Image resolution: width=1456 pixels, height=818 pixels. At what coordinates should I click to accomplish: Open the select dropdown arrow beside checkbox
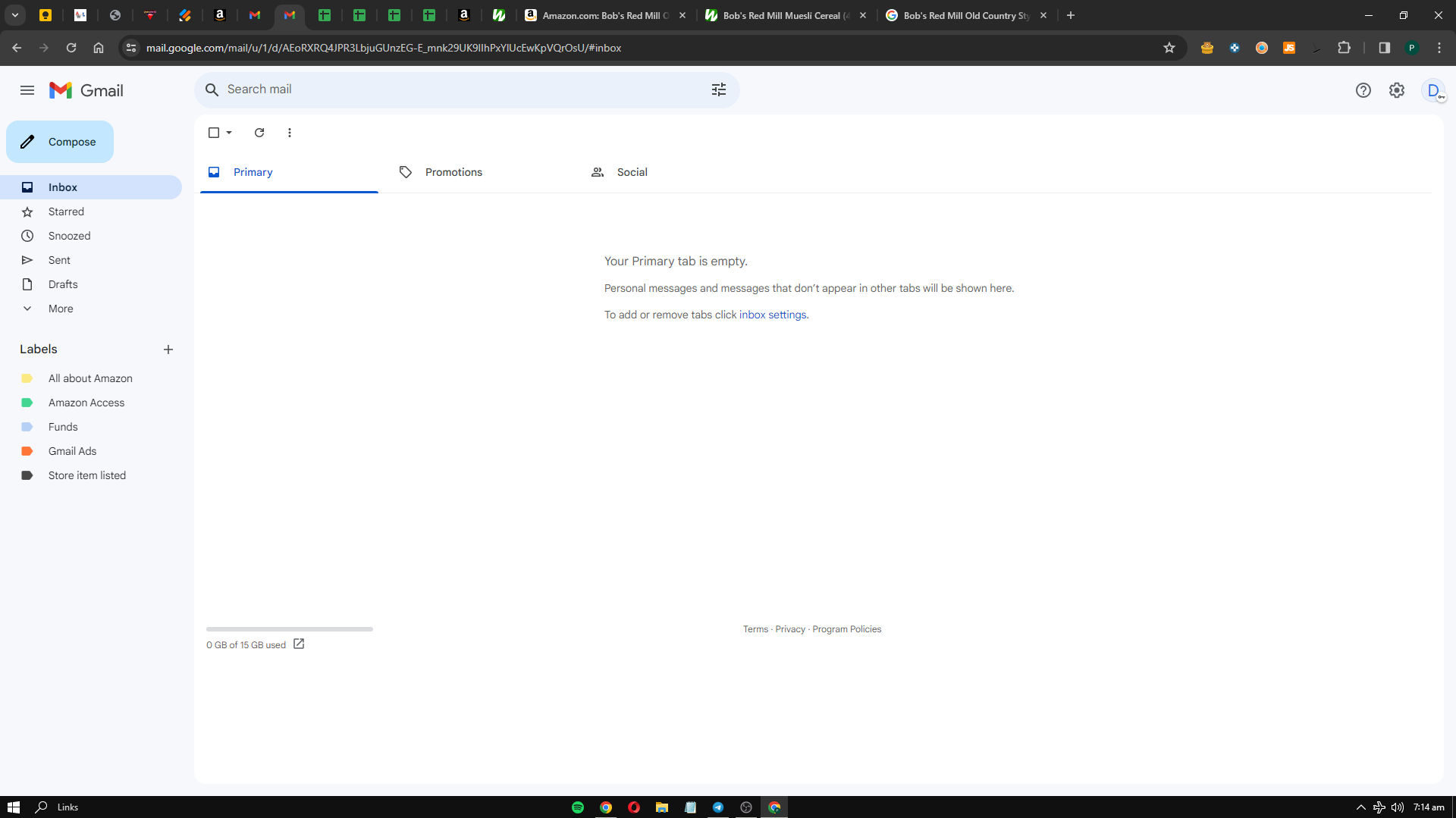(229, 133)
